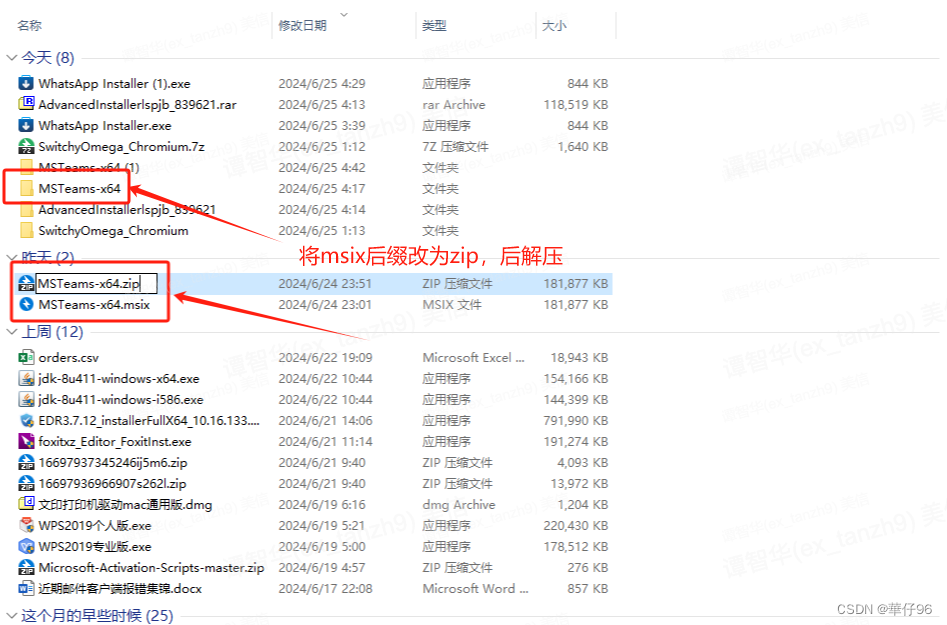Select the file name jdk-8u411-windows-x64.exe

pos(118,379)
